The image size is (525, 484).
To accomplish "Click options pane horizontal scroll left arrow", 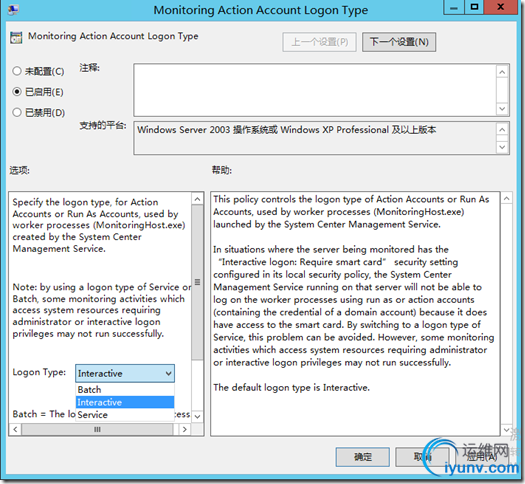I will [15, 429].
